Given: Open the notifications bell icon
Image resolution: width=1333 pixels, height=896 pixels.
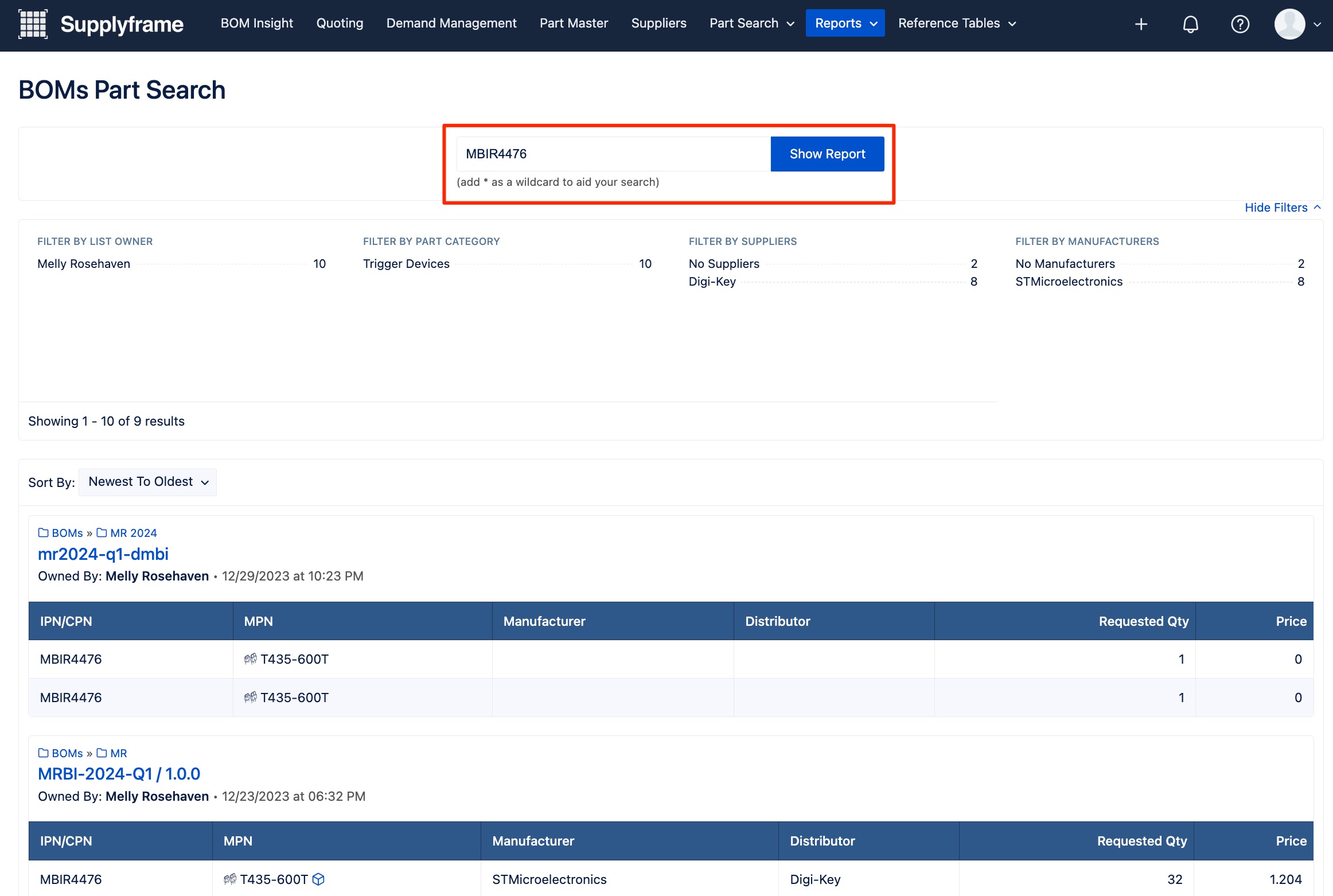Looking at the screenshot, I should click(1191, 24).
